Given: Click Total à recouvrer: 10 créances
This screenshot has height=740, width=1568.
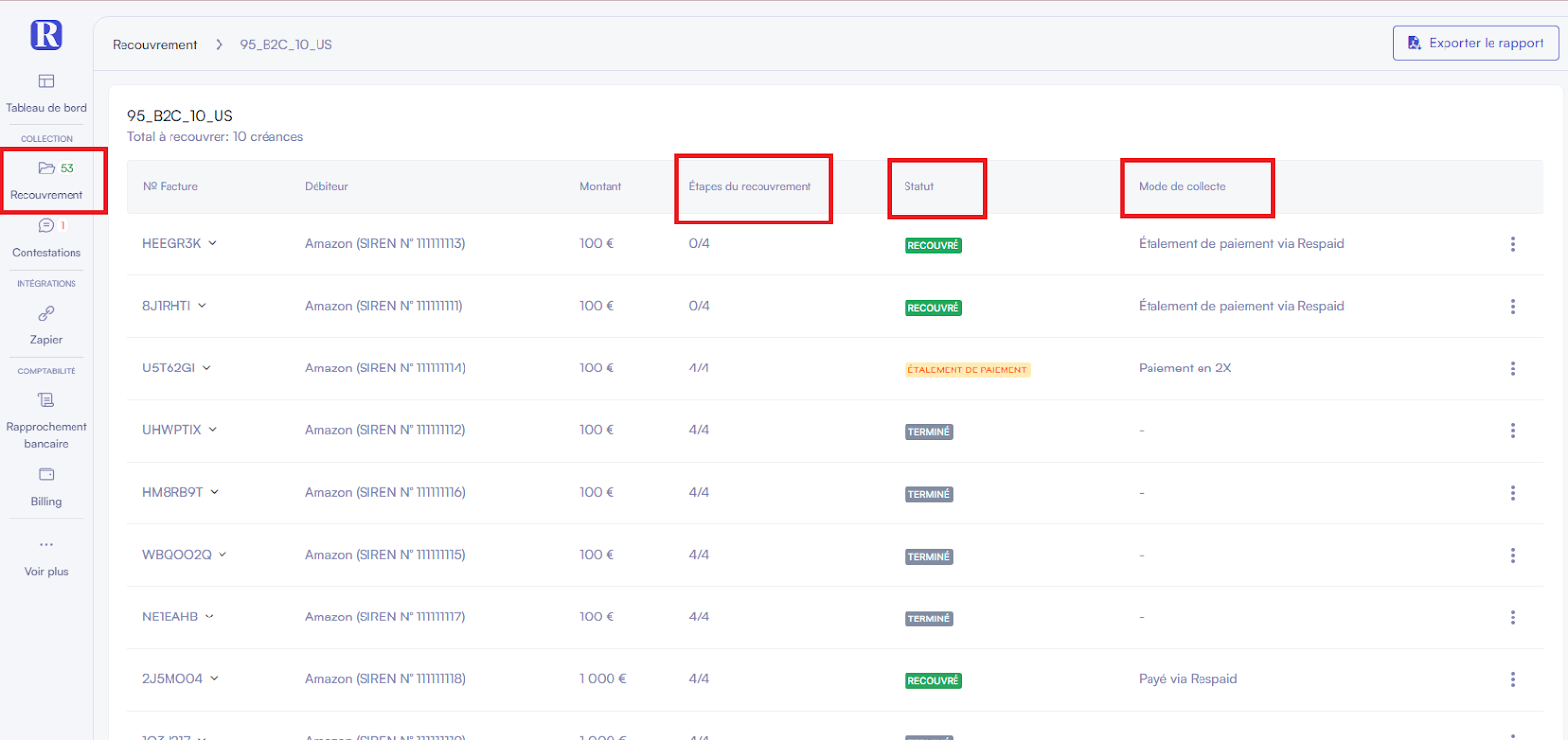Looking at the screenshot, I should [215, 137].
